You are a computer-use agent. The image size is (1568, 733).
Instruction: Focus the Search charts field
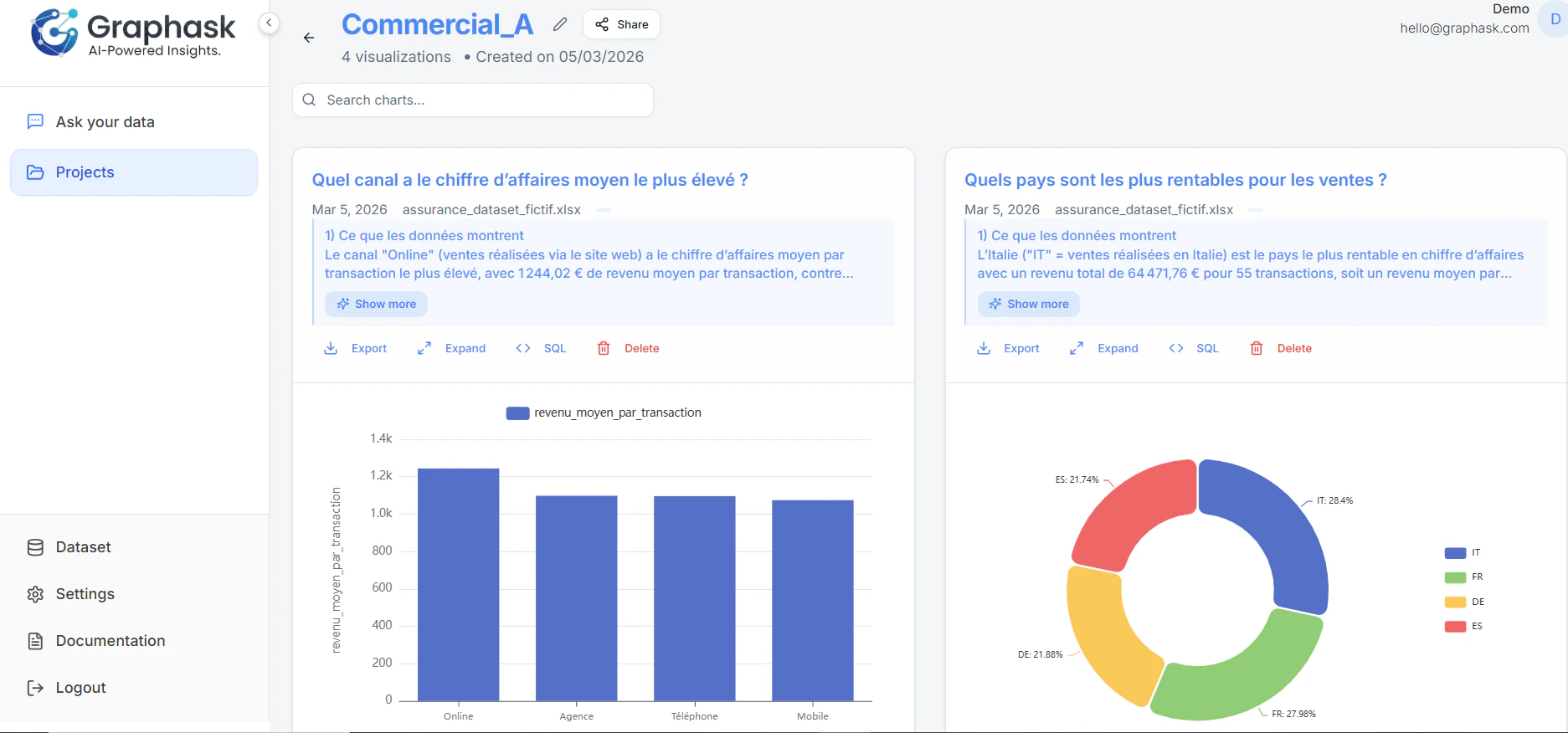click(473, 100)
